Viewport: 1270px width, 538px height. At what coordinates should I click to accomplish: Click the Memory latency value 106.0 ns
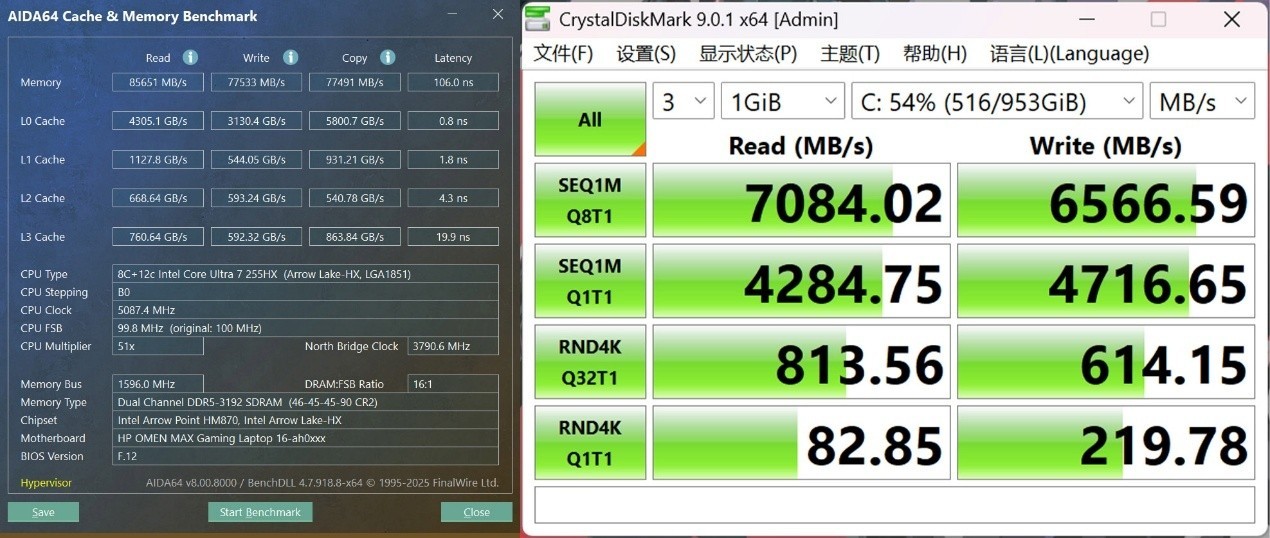453,82
